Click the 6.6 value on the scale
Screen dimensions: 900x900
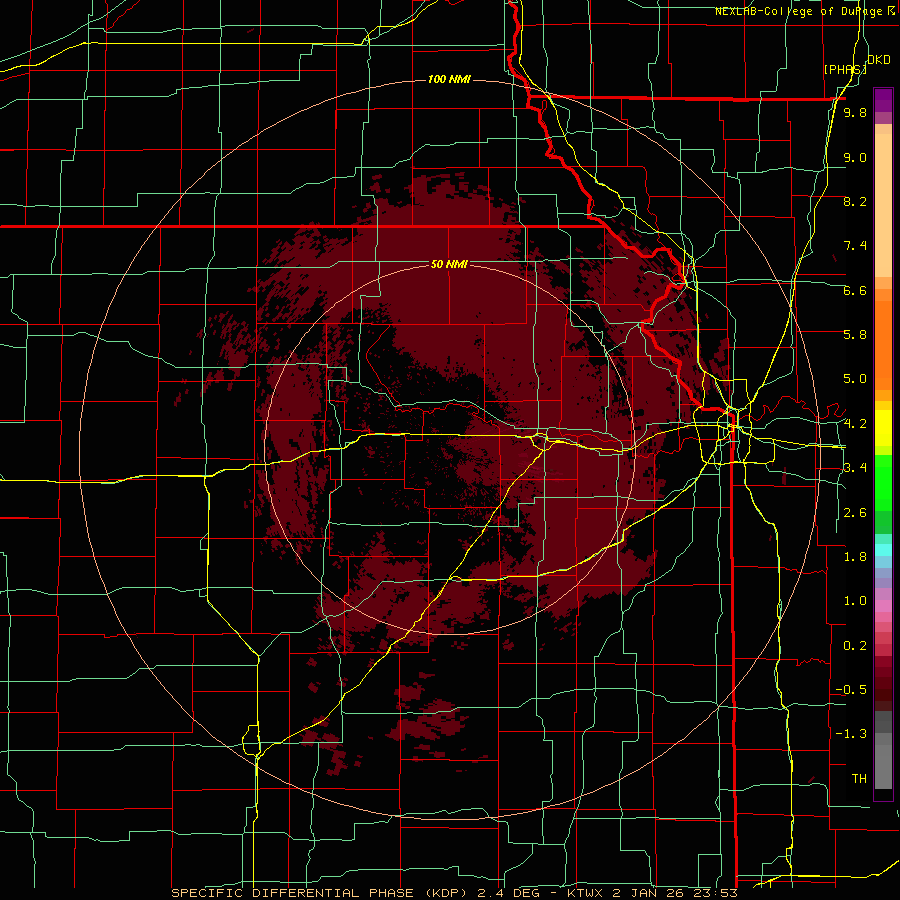(x=855, y=291)
